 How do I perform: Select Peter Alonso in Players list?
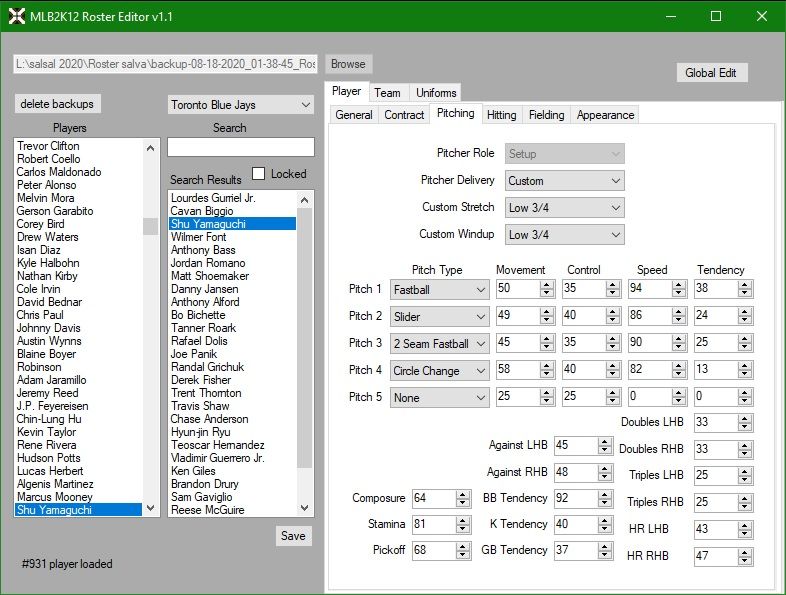(x=47, y=185)
